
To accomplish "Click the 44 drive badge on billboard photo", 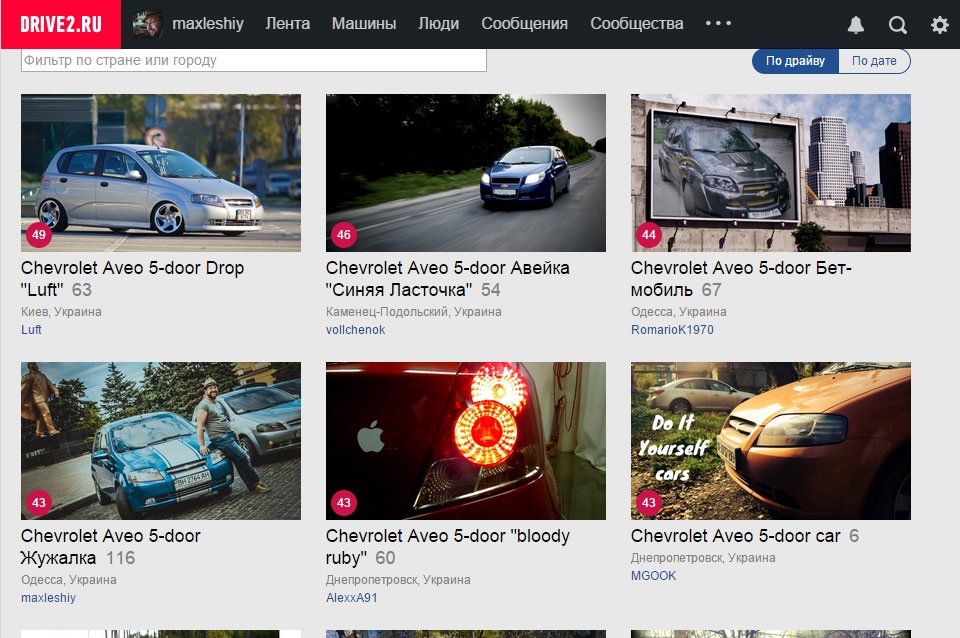I will 649,235.
